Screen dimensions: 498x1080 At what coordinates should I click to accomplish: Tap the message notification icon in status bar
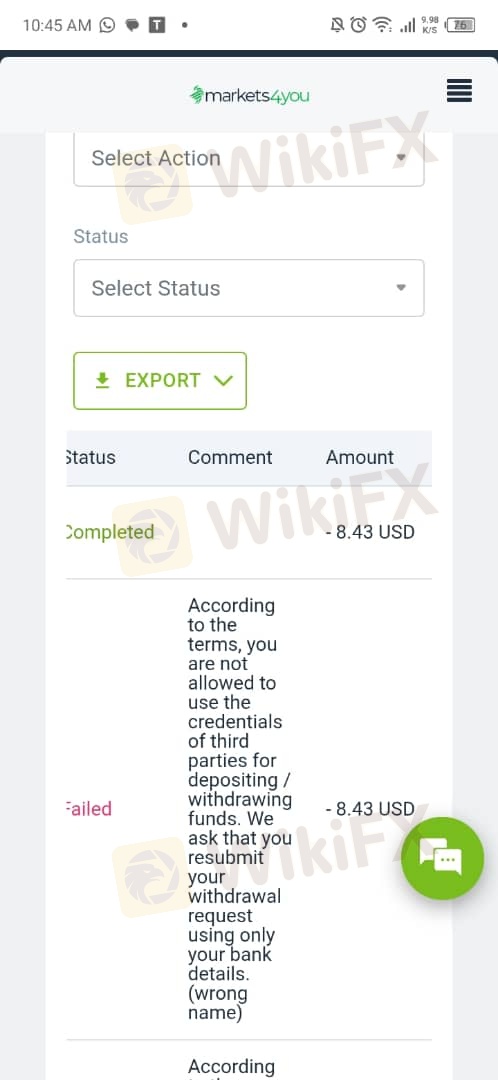pyautogui.click(x=132, y=25)
